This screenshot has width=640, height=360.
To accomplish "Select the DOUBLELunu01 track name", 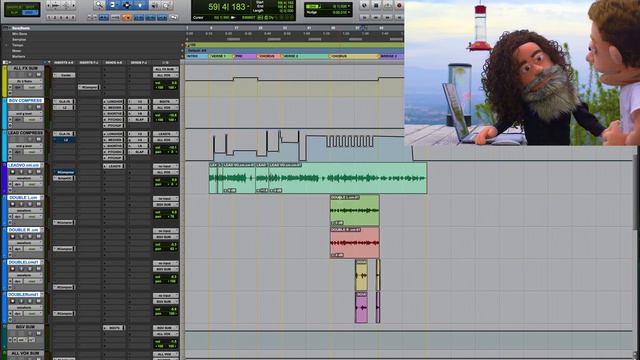I will coord(23,262).
